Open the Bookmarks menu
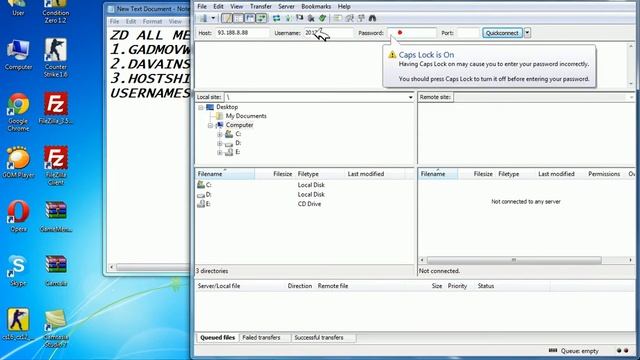Viewport: 640px width, 360px height. 316,7
